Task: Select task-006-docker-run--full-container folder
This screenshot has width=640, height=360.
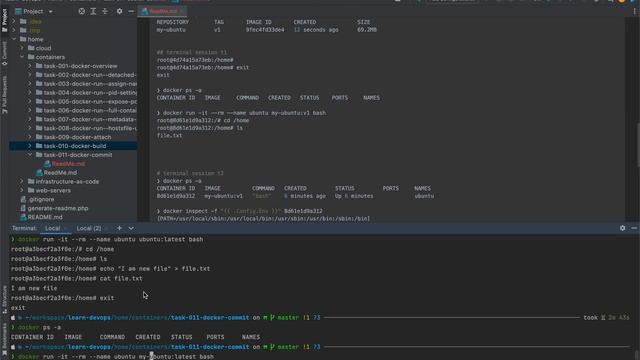Action: [x=86, y=110]
